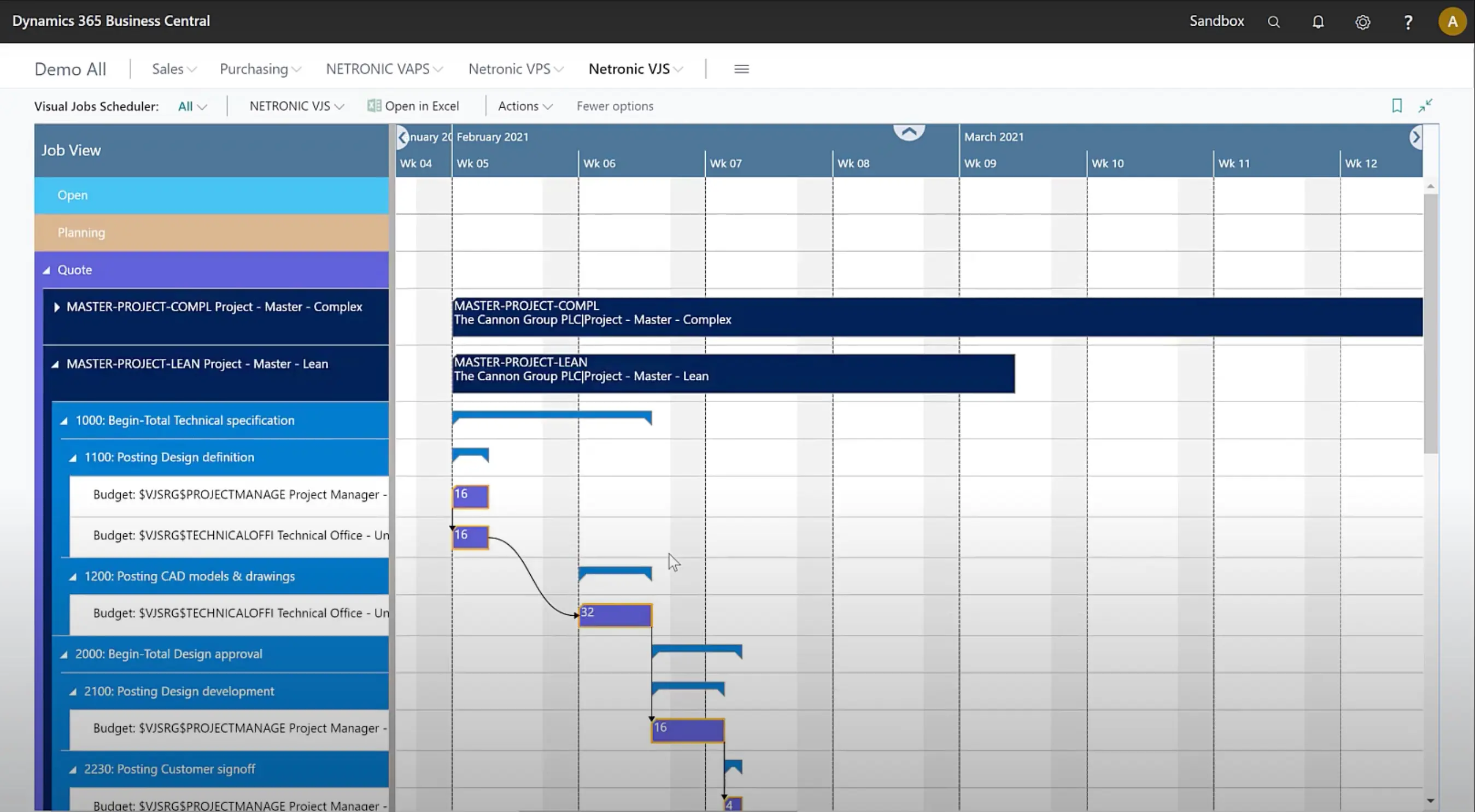This screenshot has width=1475, height=812.
Task: Open the notifications bell
Action: click(x=1318, y=22)
